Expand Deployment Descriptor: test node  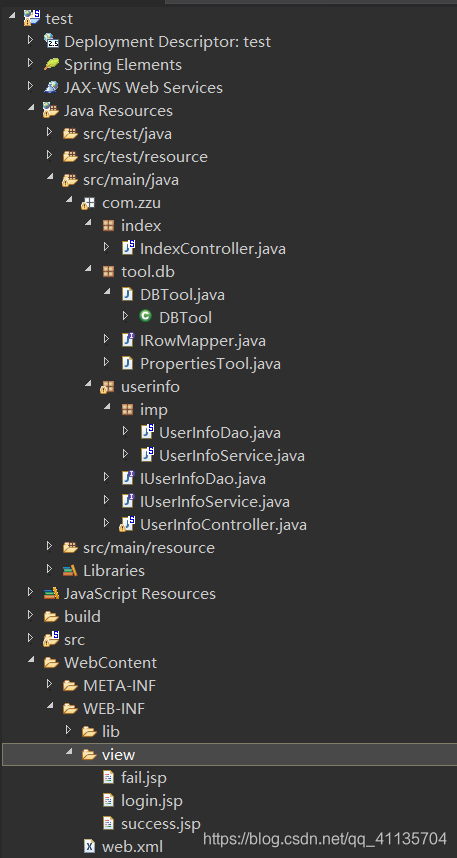point(31,42)
